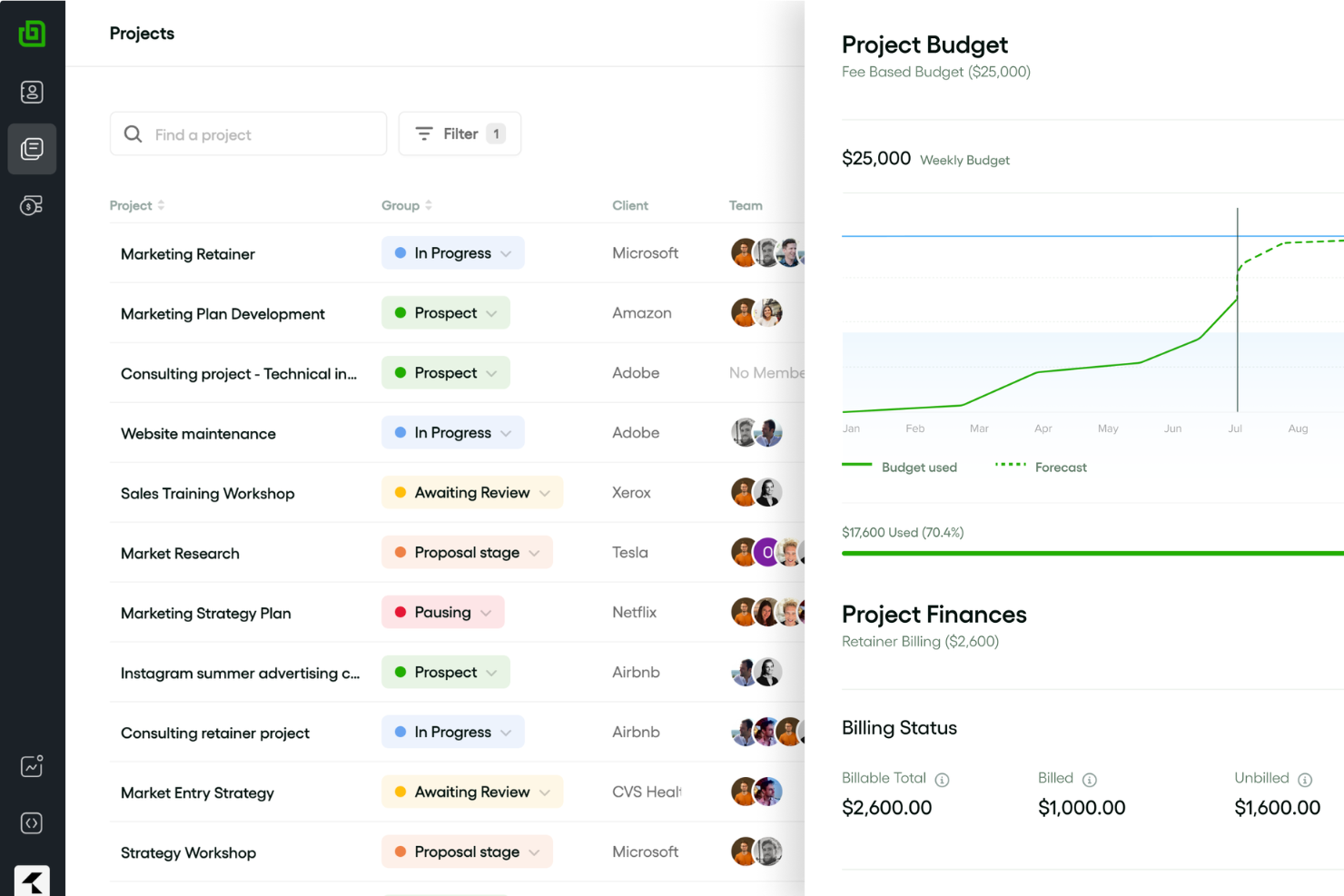The image size is (1344, 896).
Task: Open Filter button with one active filter
Action: tap(460, 134)
